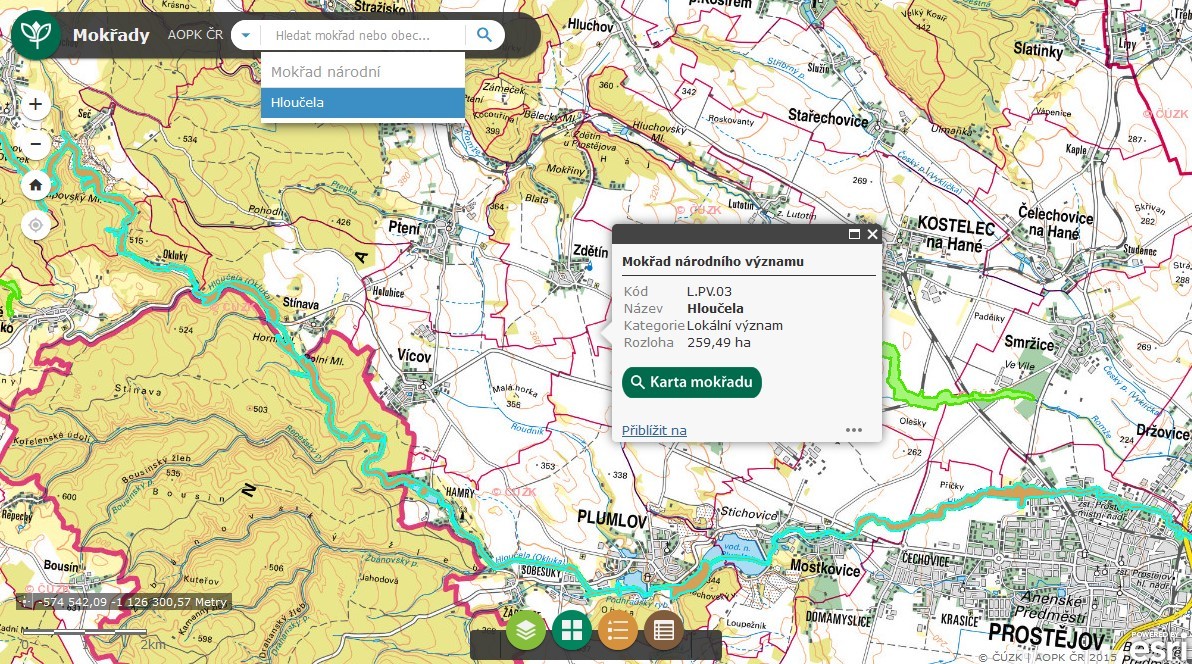Click the Hluchov village label on map

pos(590,25)
